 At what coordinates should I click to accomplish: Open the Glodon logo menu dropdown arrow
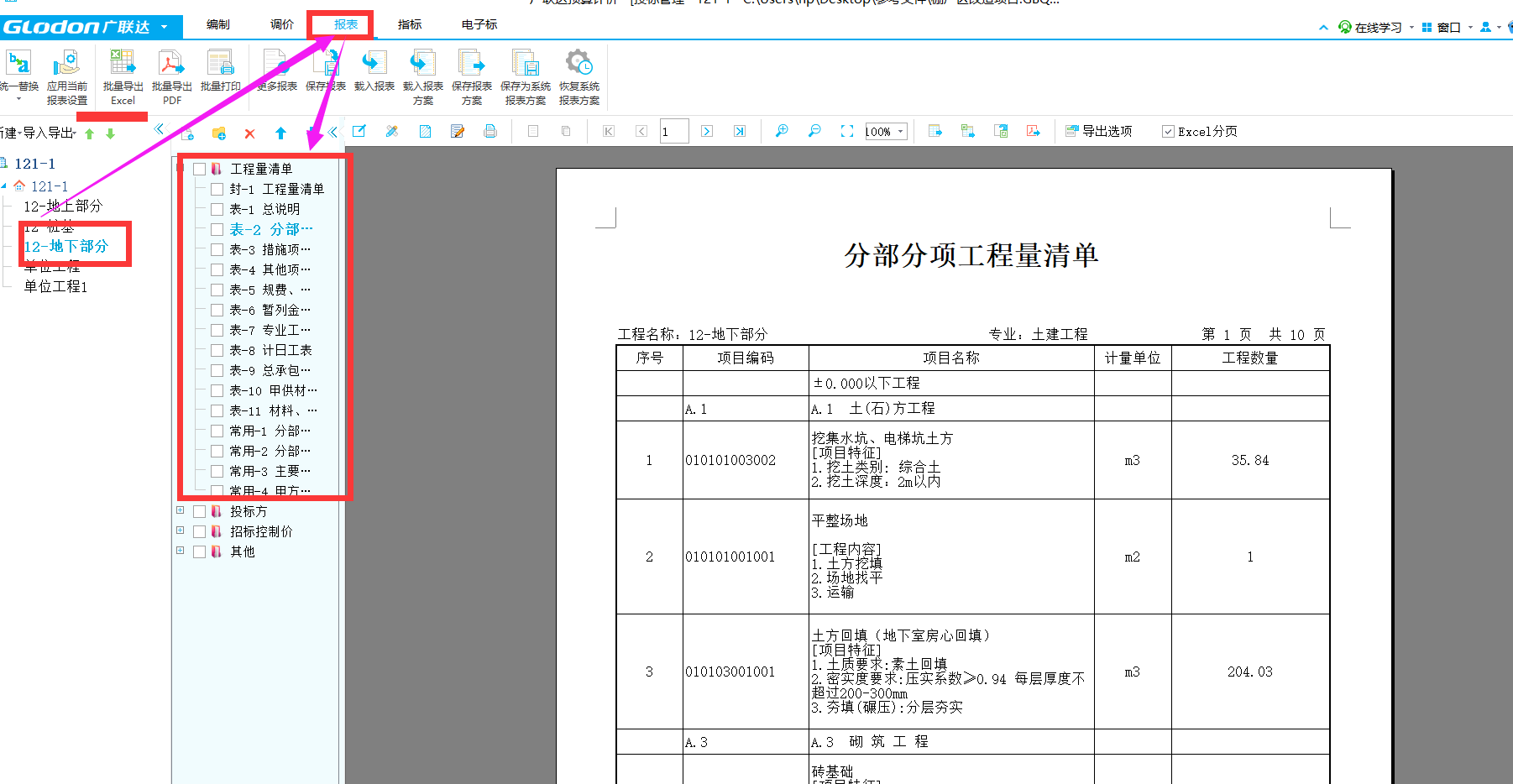[x=164, y=27]
